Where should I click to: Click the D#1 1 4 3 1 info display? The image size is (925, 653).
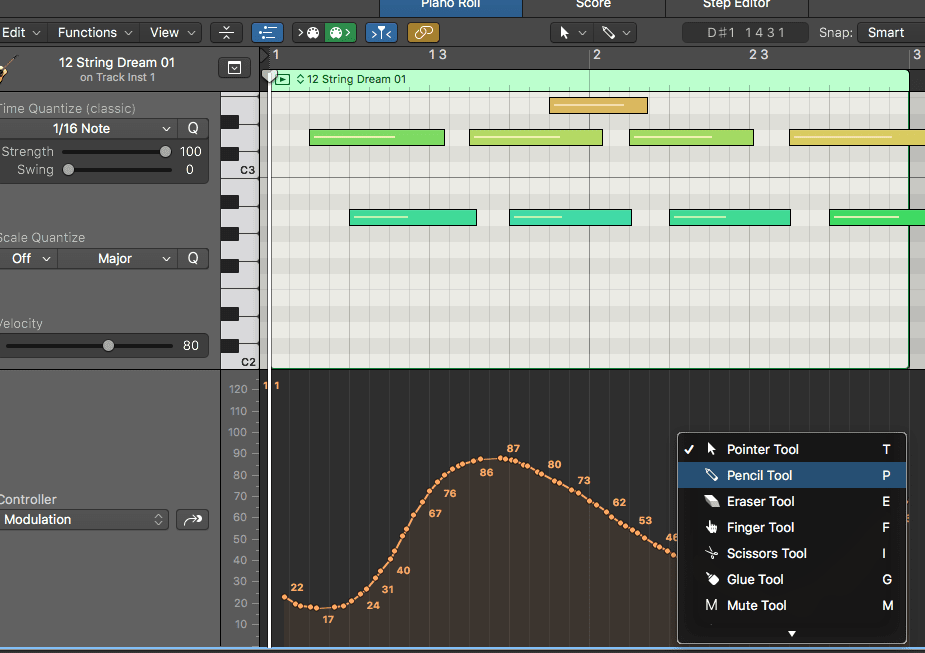(x=746, y=32)
